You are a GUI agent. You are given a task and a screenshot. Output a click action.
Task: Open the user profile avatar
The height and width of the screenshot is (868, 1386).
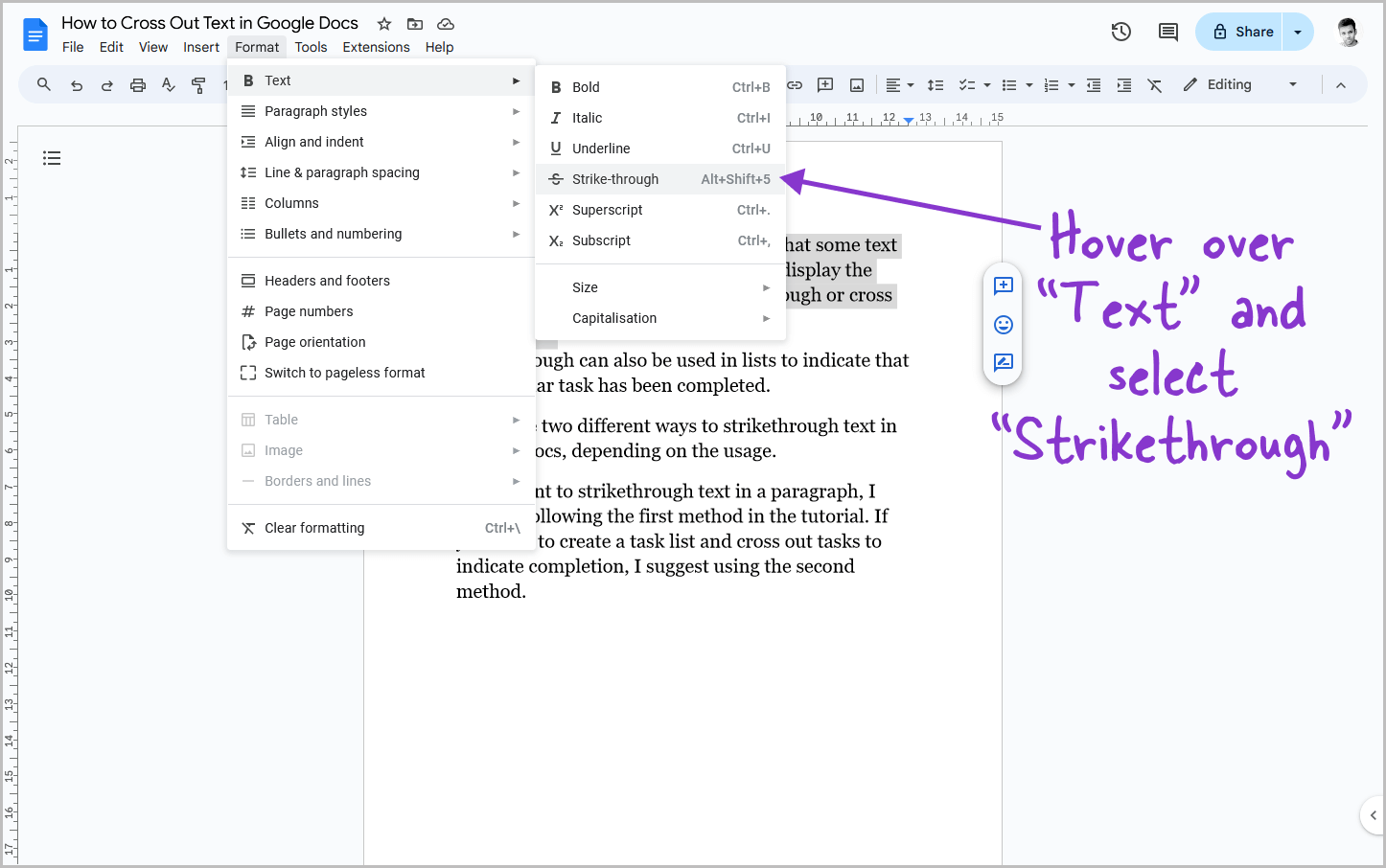tap(1348, 33)
